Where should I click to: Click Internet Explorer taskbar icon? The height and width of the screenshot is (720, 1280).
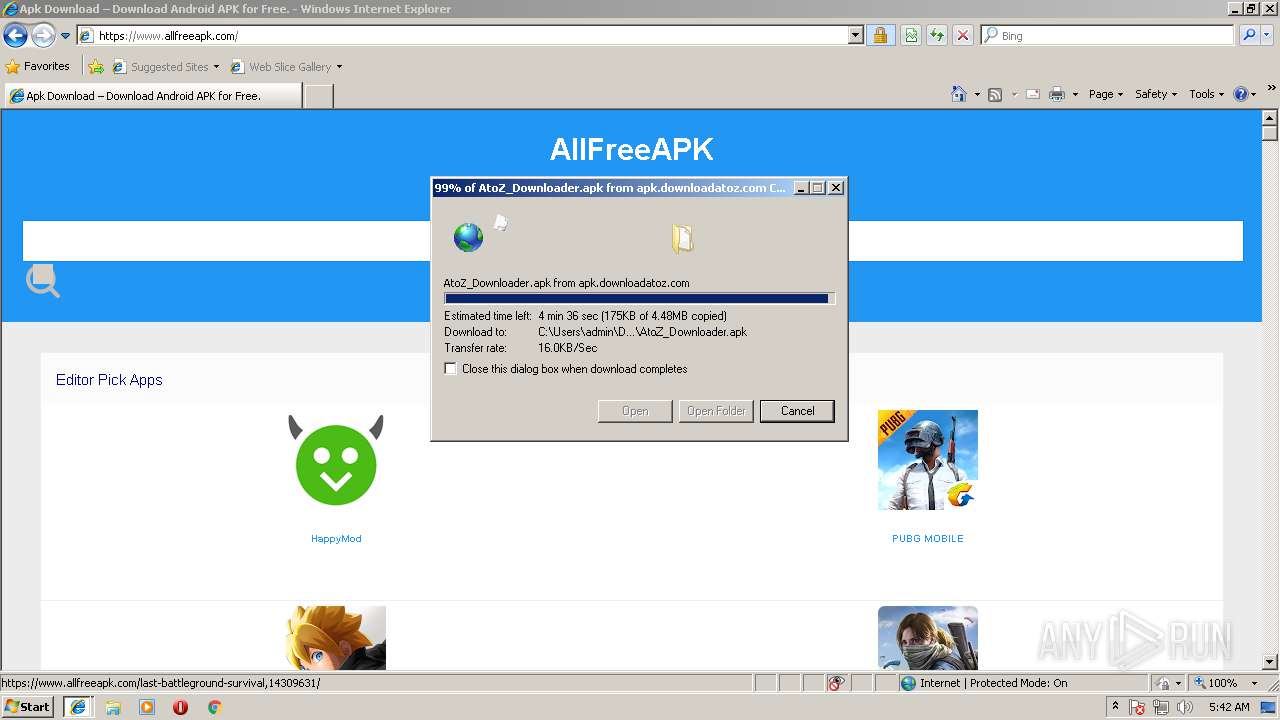click(78, 707)
